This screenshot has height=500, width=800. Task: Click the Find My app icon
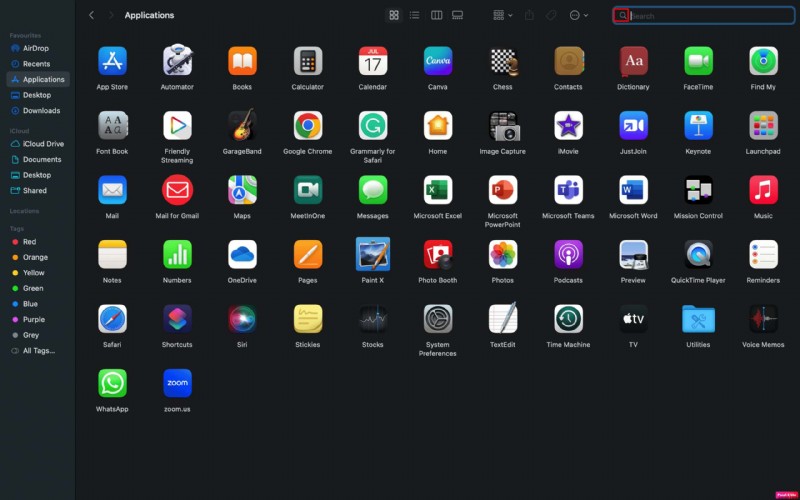(x=763, y=61)
